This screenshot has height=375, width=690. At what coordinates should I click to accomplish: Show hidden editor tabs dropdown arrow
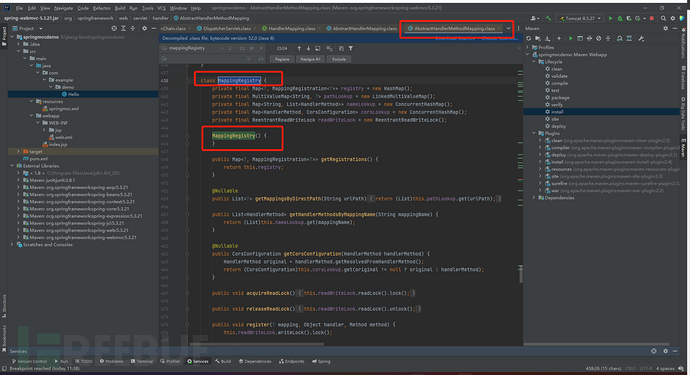[x=508, y=29]
